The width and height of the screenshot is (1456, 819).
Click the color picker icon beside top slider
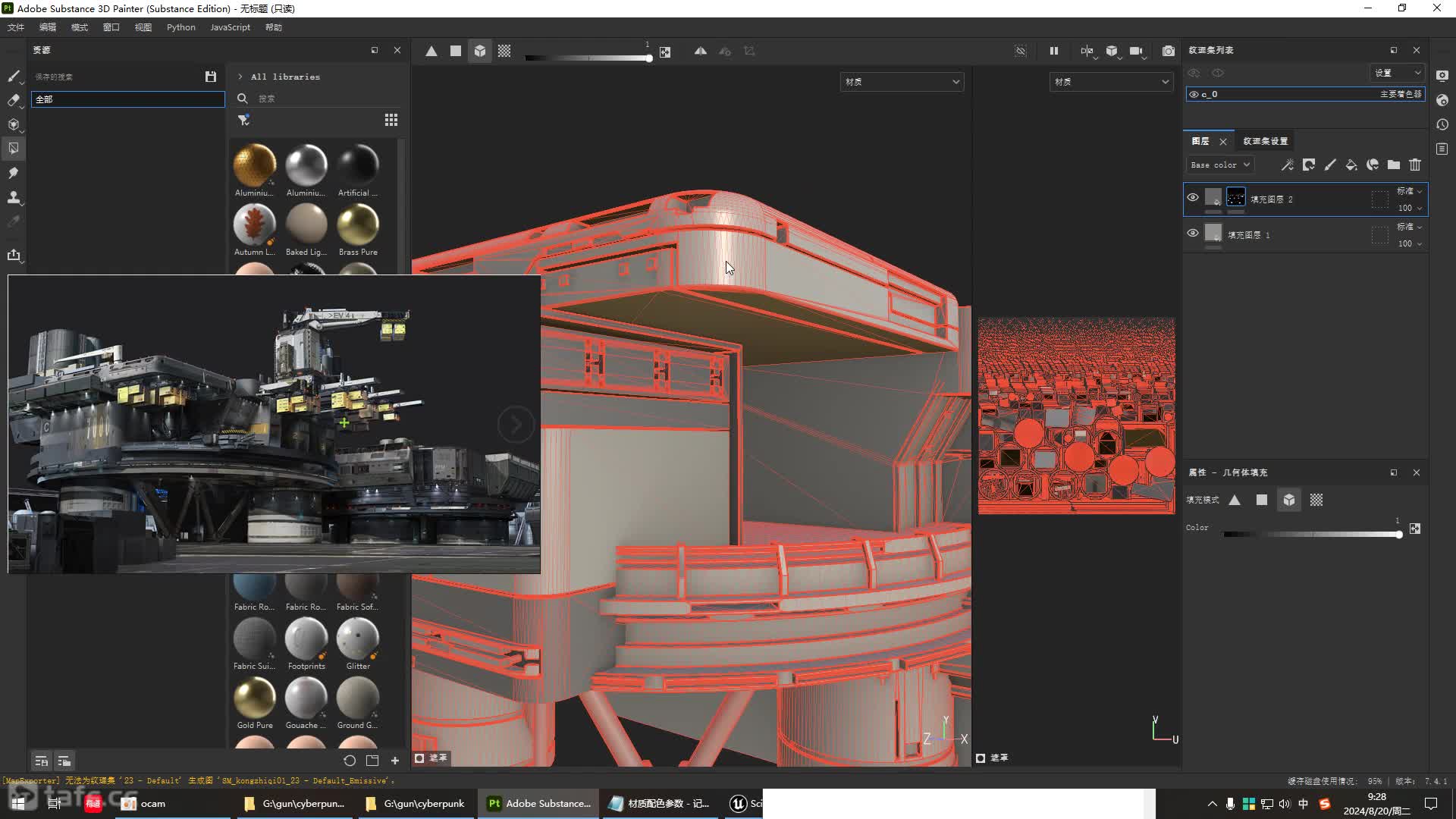click(665, 52)
